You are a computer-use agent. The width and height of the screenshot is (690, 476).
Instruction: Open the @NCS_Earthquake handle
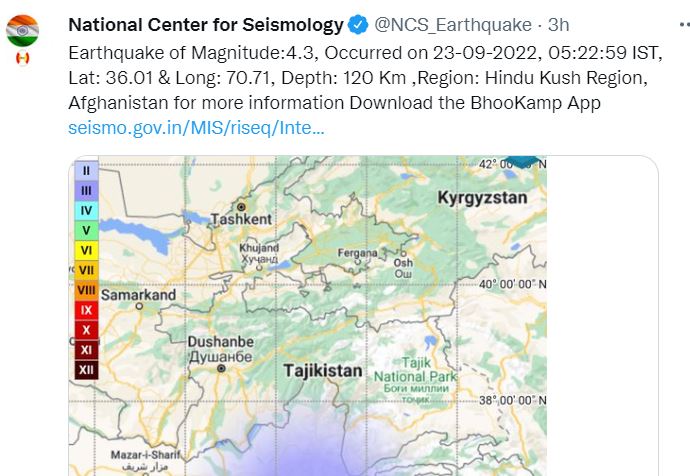point(437,25)
